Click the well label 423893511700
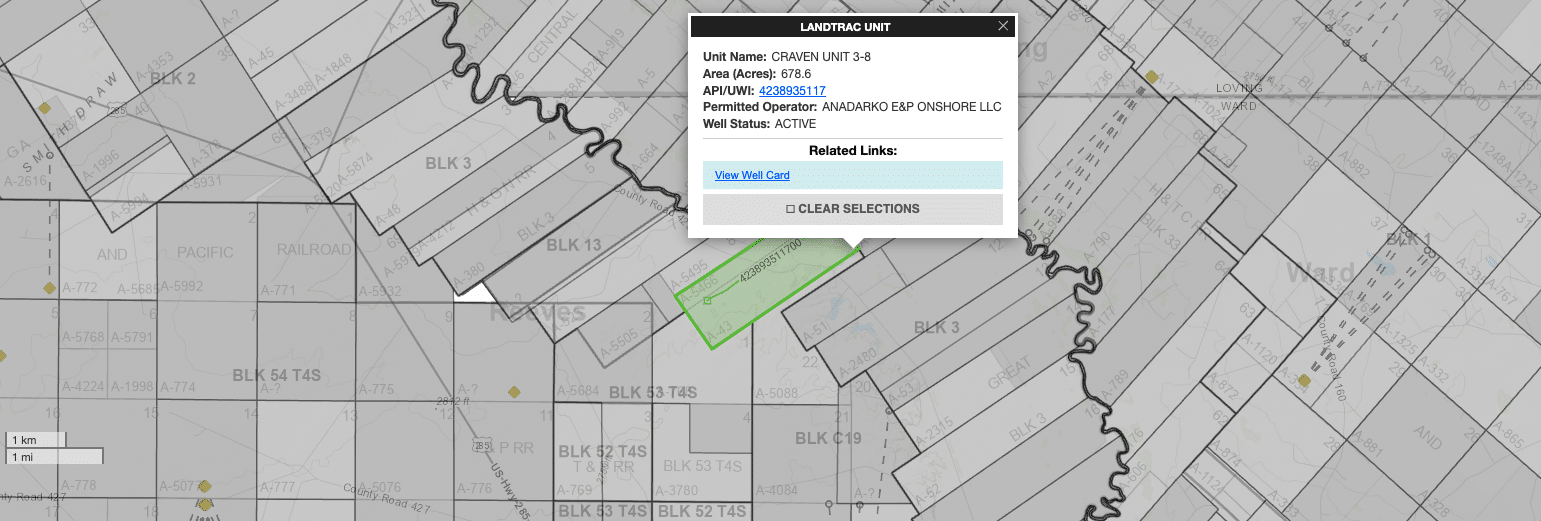Viewport: 1541px width, 521px height. pos(770,259)
